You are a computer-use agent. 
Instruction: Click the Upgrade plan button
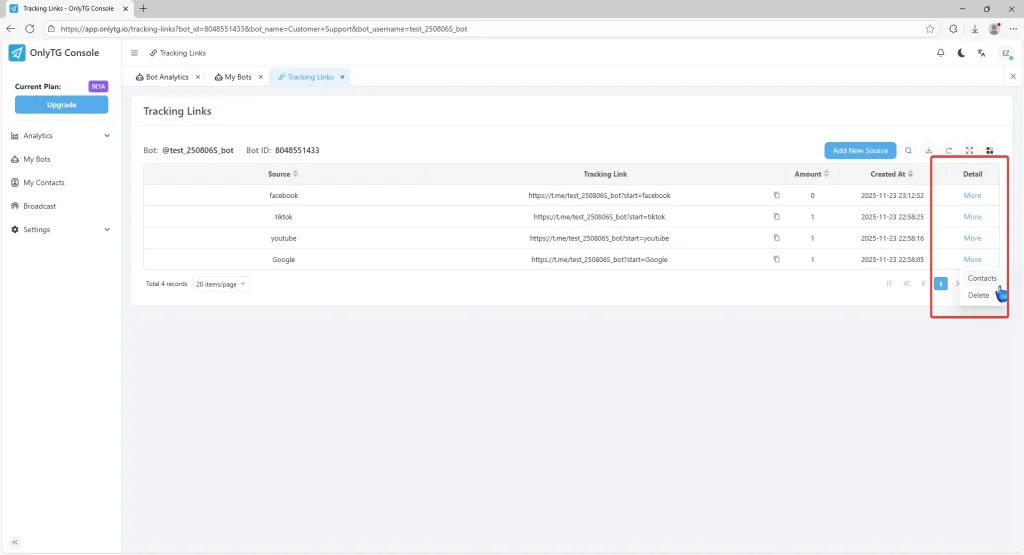pyautogui.click(x=61, y=105)
